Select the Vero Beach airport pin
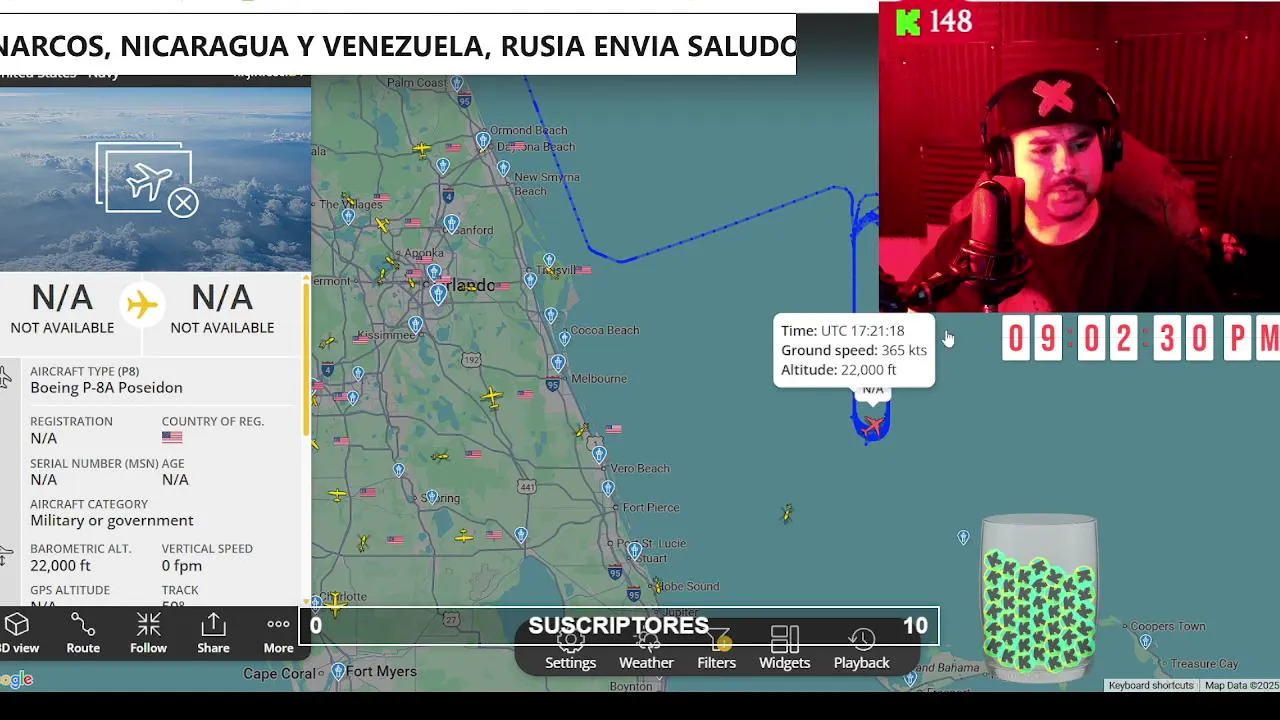 click(599, 455)
